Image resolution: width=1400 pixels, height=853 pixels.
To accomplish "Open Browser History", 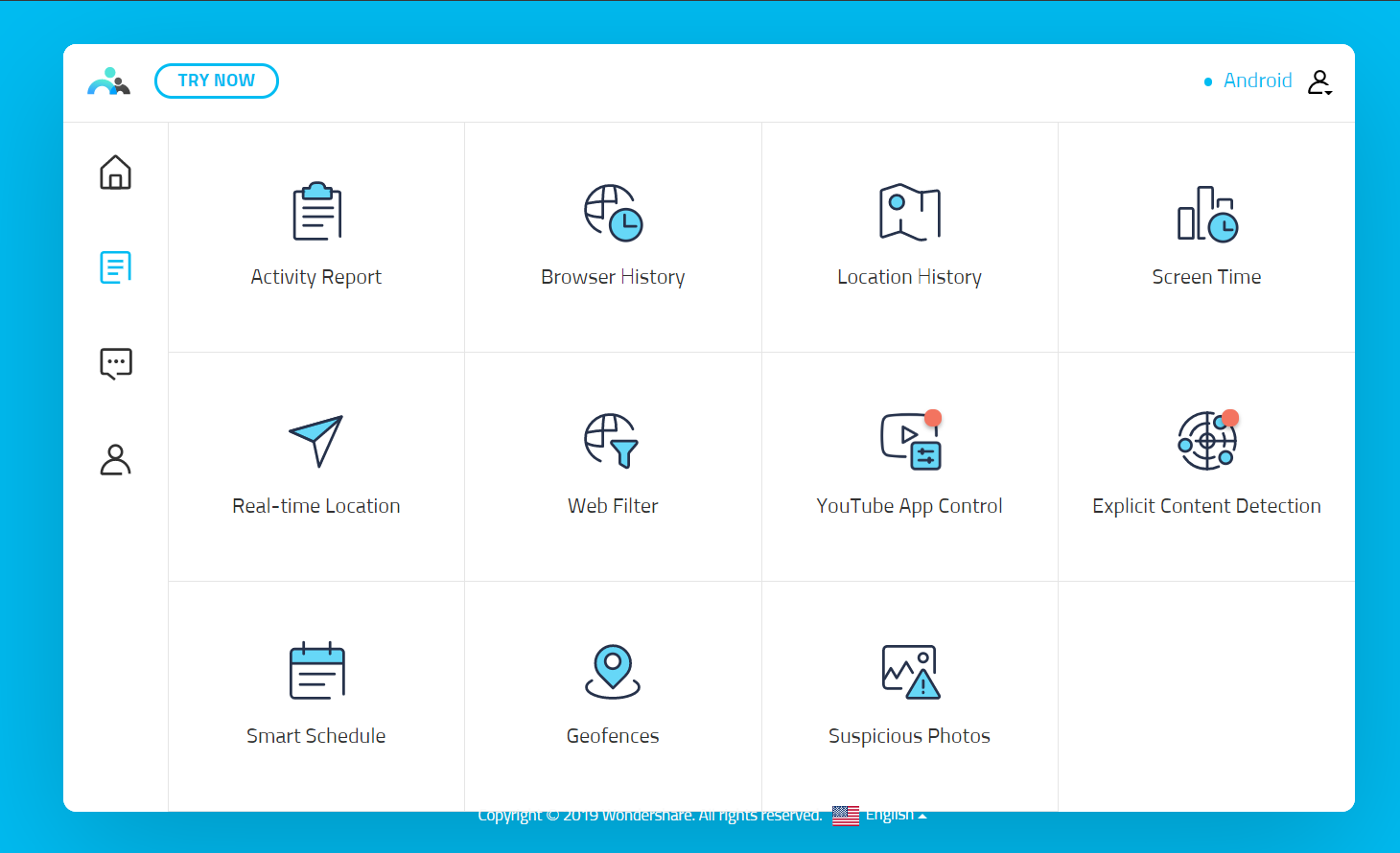I will click(613, 237).
